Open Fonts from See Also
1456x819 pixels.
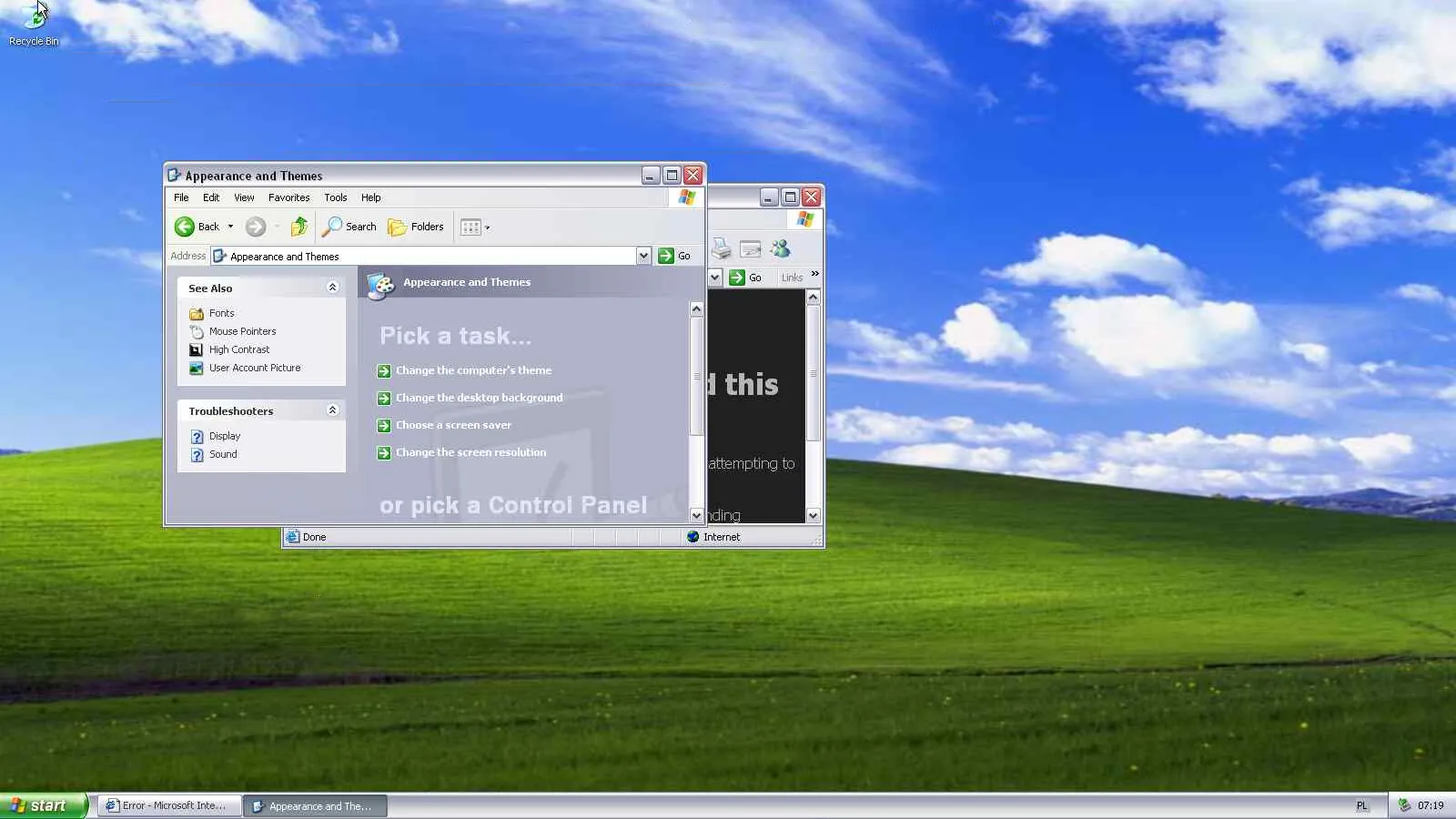coord(221,313)
